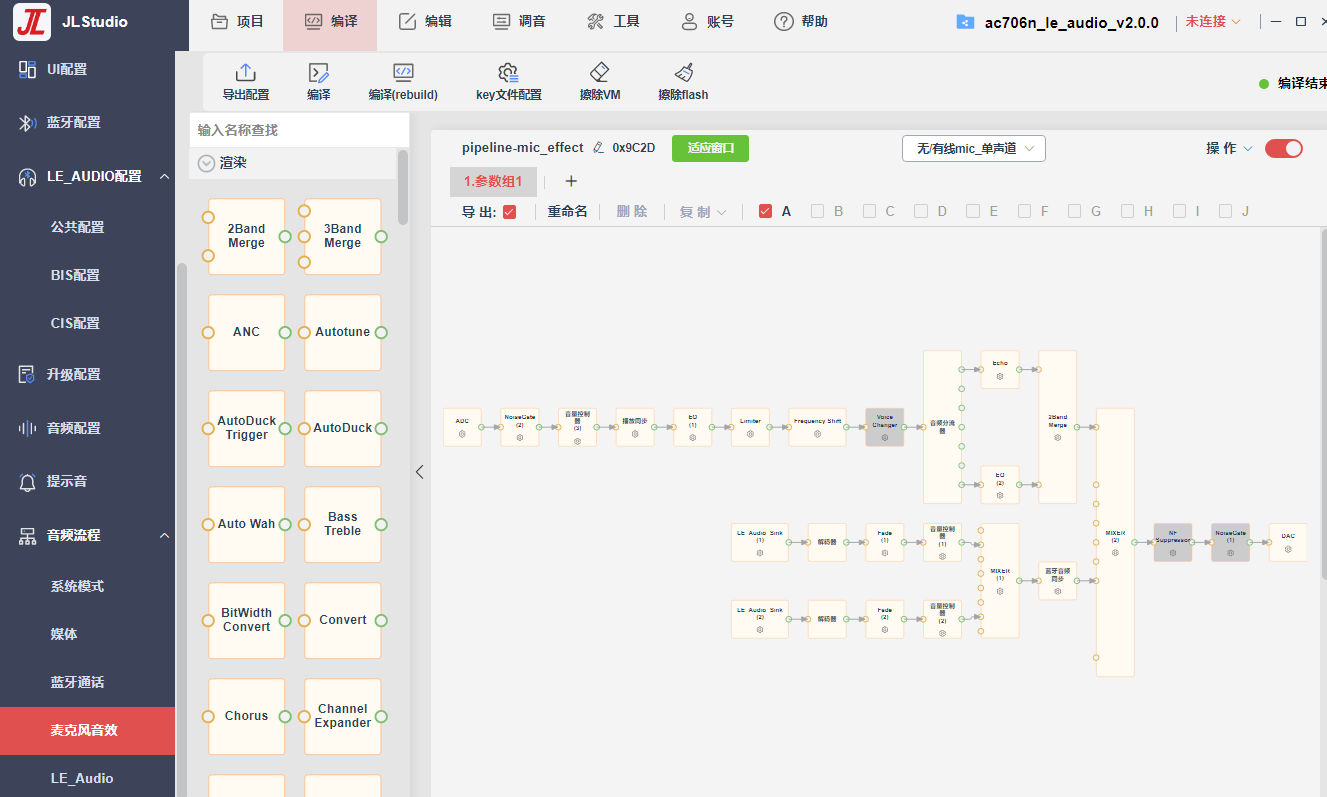The image size is (1327, 797).
Task: Open the 无/有线mic_单声道 dropdown
Action: [x=974, y=148]
